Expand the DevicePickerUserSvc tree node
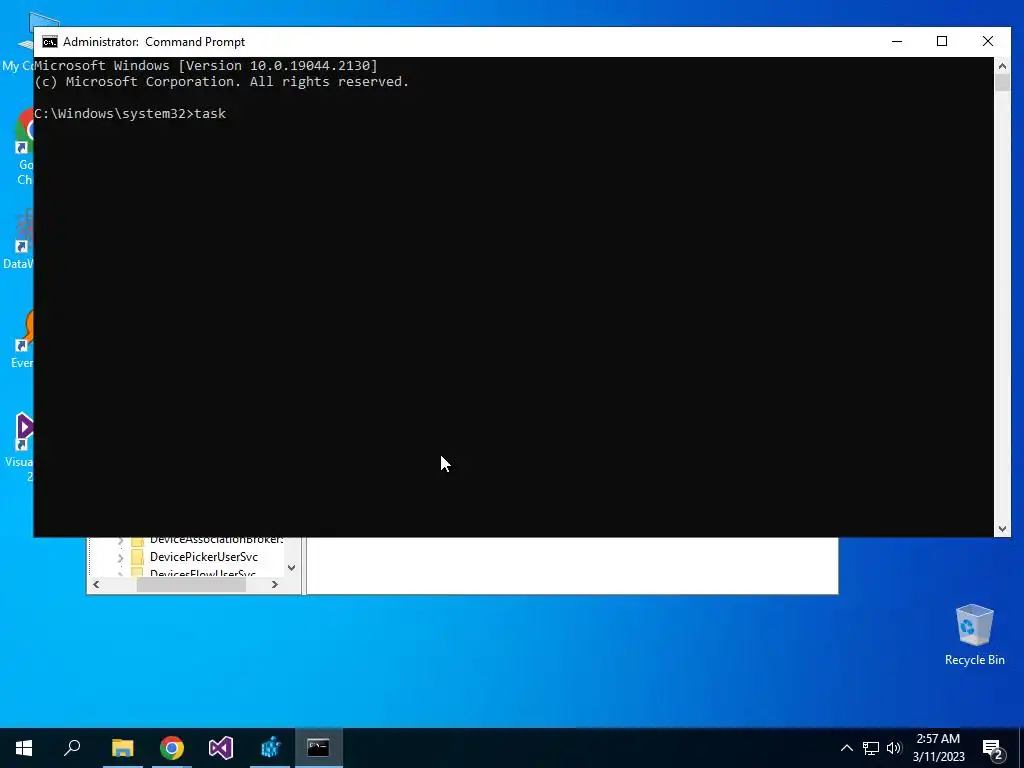The image size is (1024, 768). [120, 558]
